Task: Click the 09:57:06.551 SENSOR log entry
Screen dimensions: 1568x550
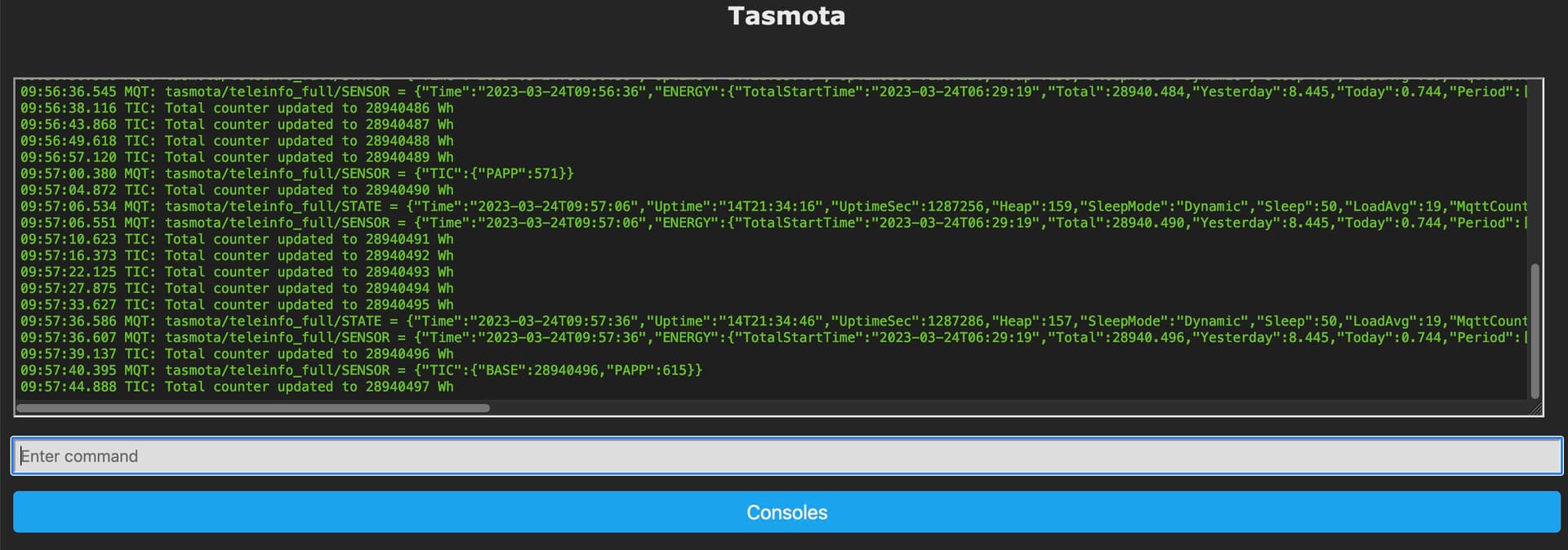Action: click(x=773, y=223)
